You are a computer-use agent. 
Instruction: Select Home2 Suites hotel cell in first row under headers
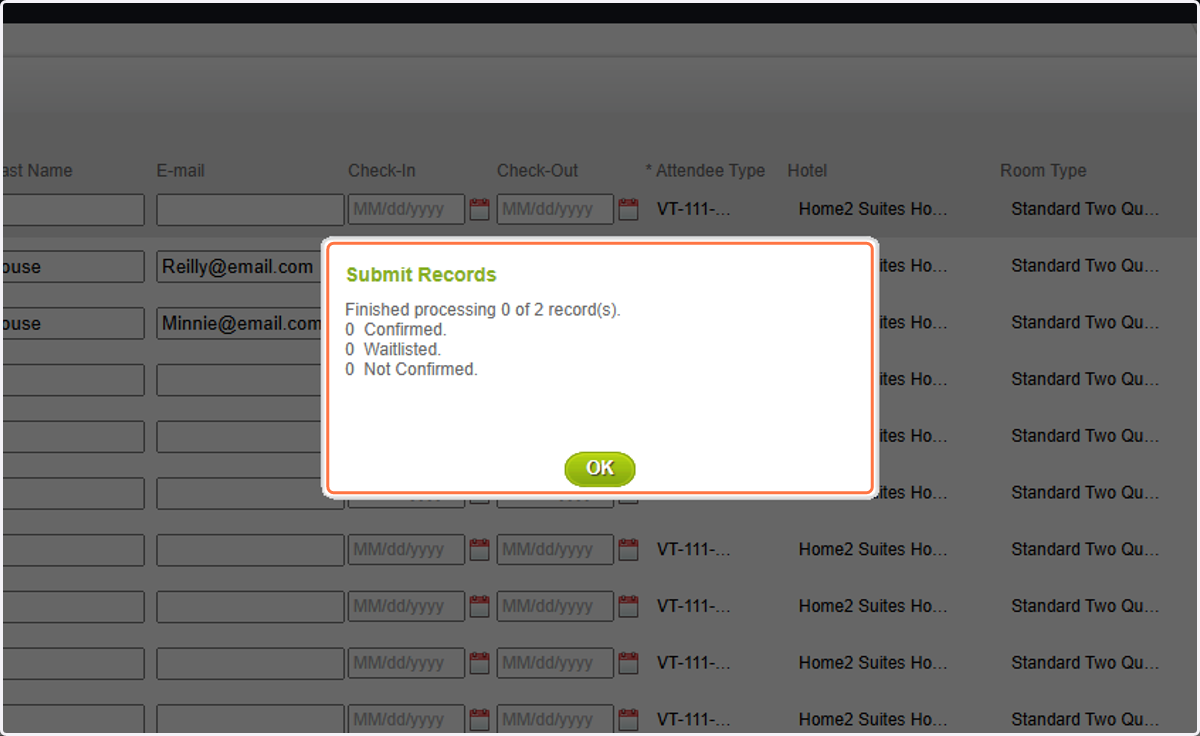point(873,210)
